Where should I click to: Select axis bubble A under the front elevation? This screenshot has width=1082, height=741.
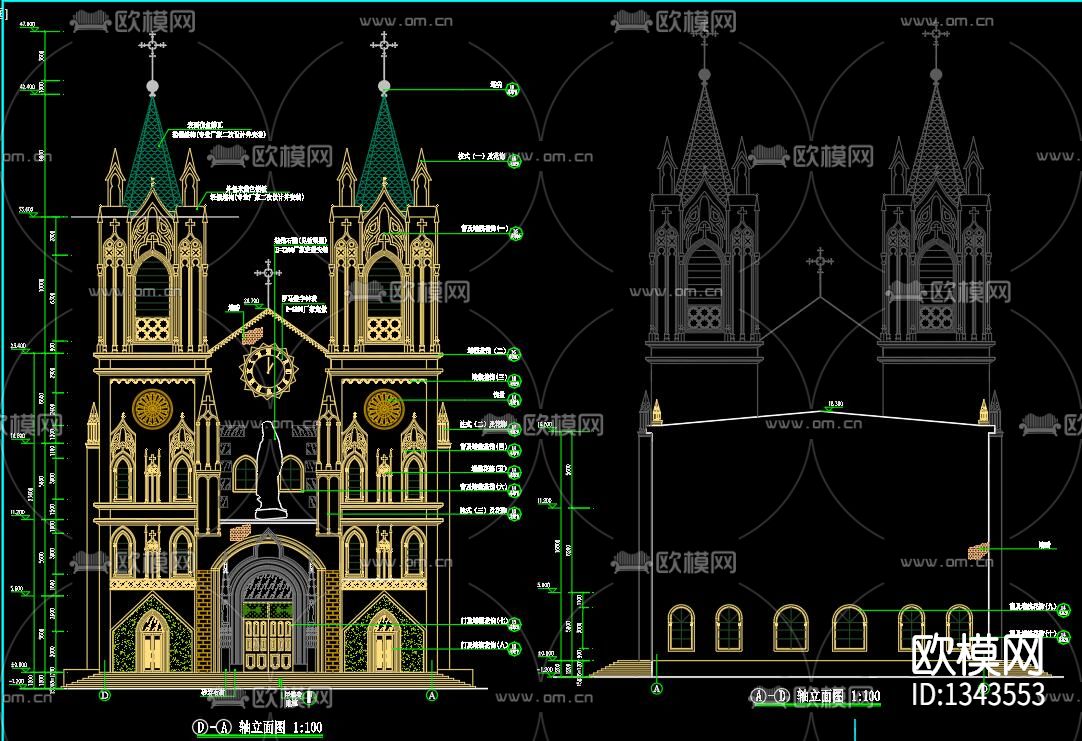[432, 695]
